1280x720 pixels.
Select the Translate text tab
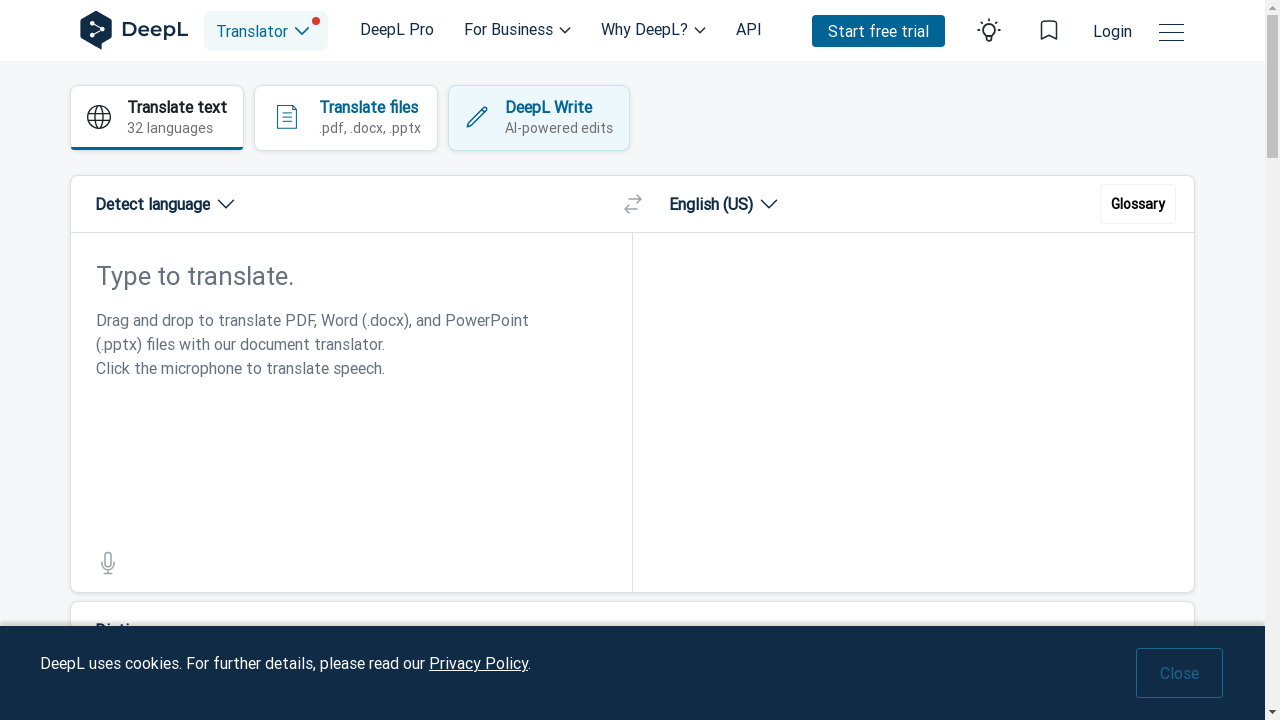157,118
